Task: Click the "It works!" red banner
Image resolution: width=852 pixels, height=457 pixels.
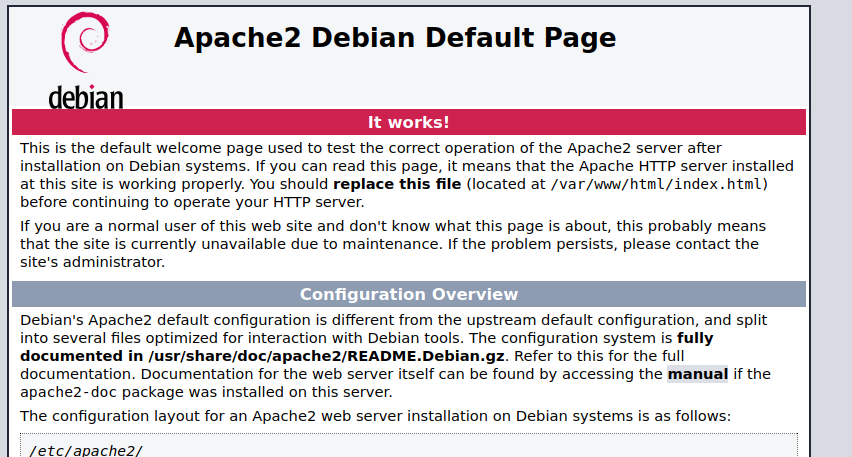Action: [x=409, y=122]
